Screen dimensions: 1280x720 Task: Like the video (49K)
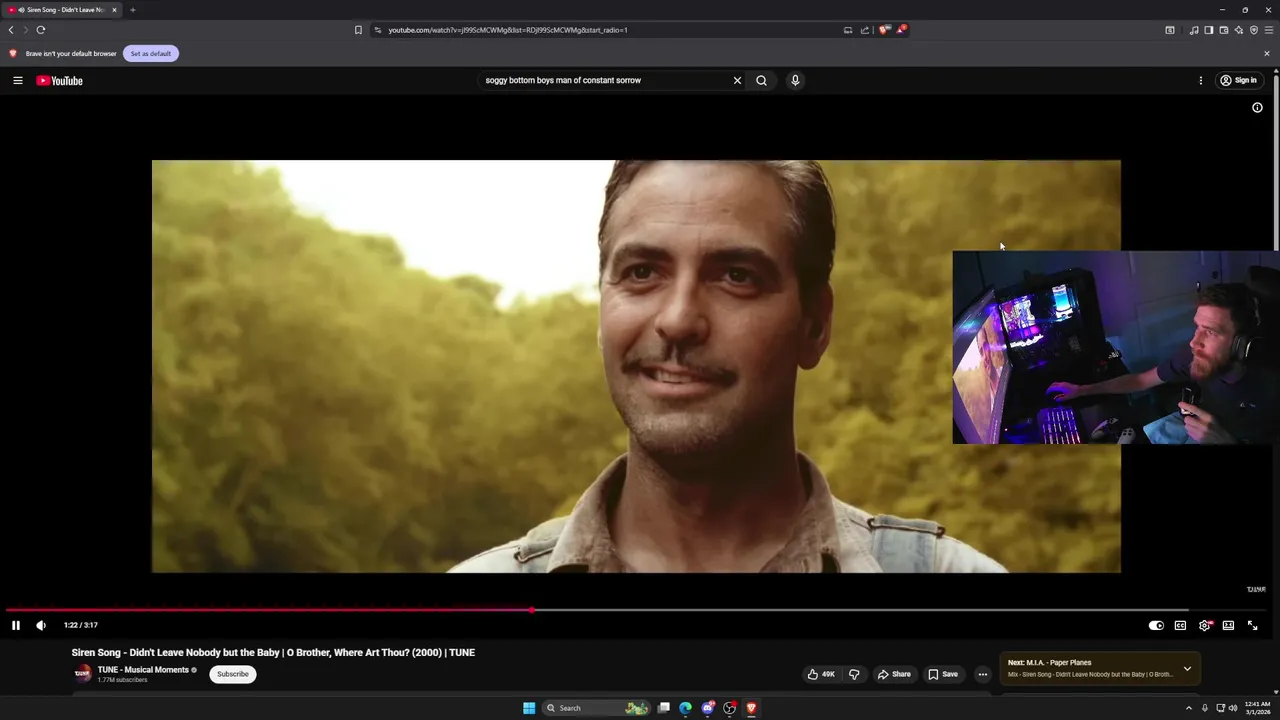[822, 674]
